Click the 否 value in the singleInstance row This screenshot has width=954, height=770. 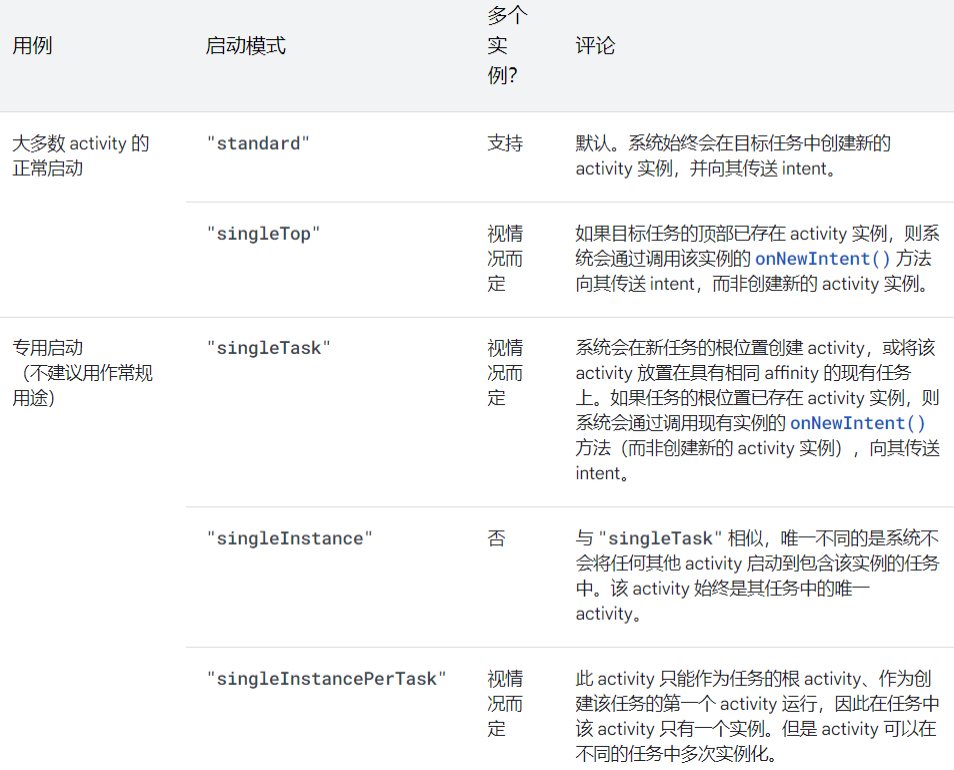coord(496,538)
